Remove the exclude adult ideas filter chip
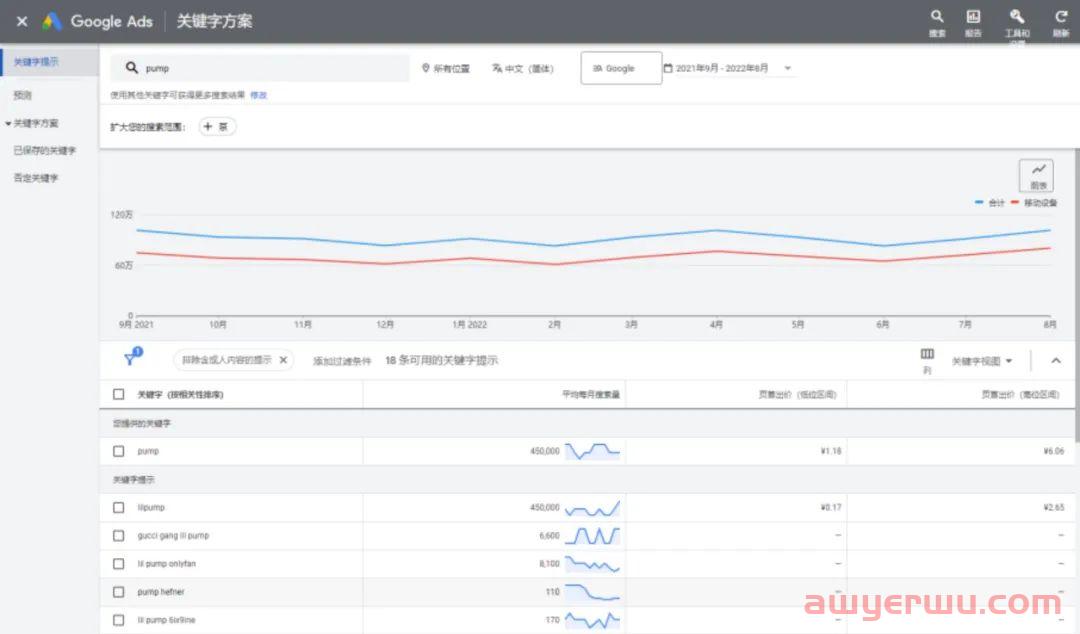 (283, 360)
